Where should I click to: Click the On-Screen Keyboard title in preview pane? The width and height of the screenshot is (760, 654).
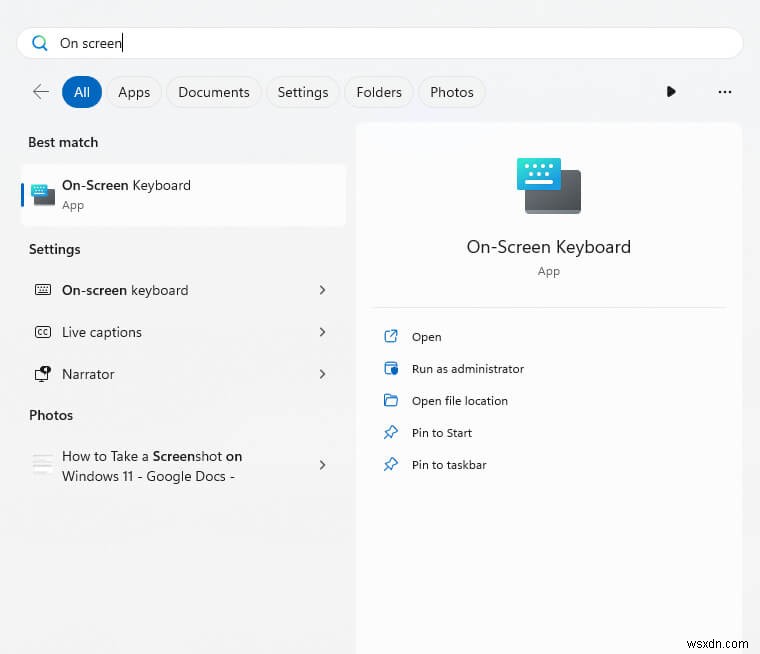pos(549,247)
